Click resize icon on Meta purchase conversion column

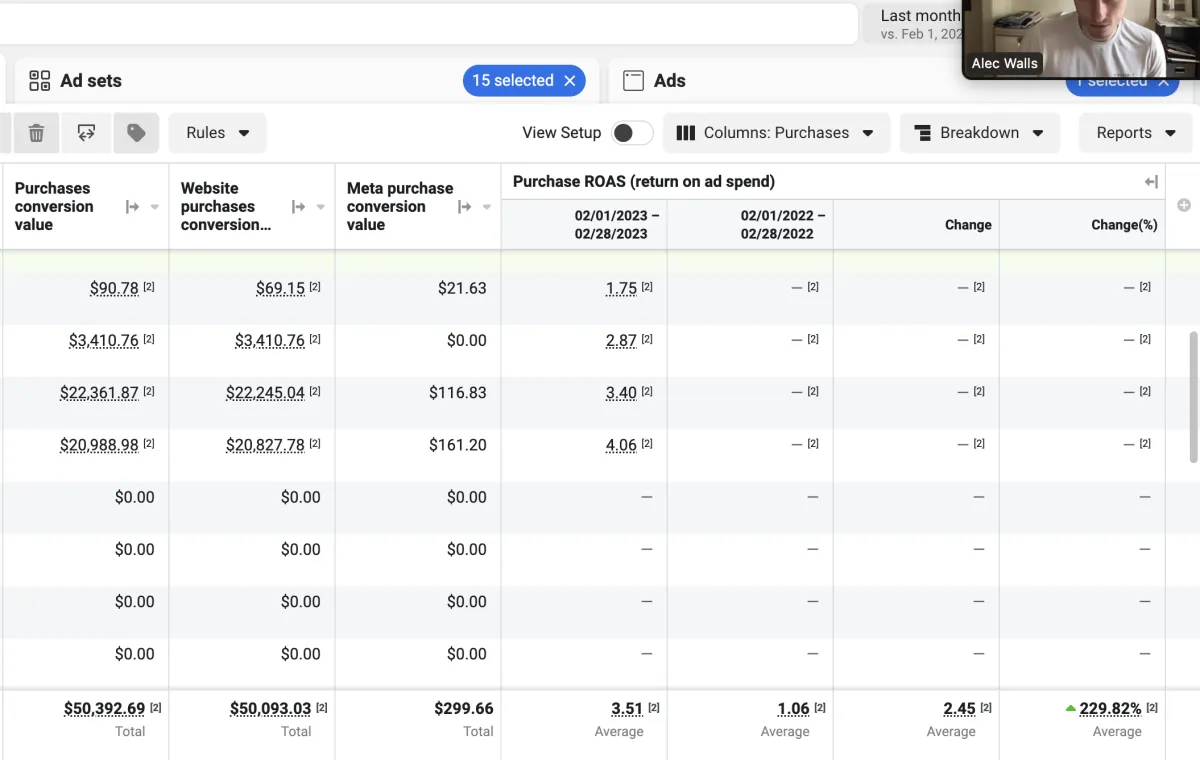coord(464,207)
